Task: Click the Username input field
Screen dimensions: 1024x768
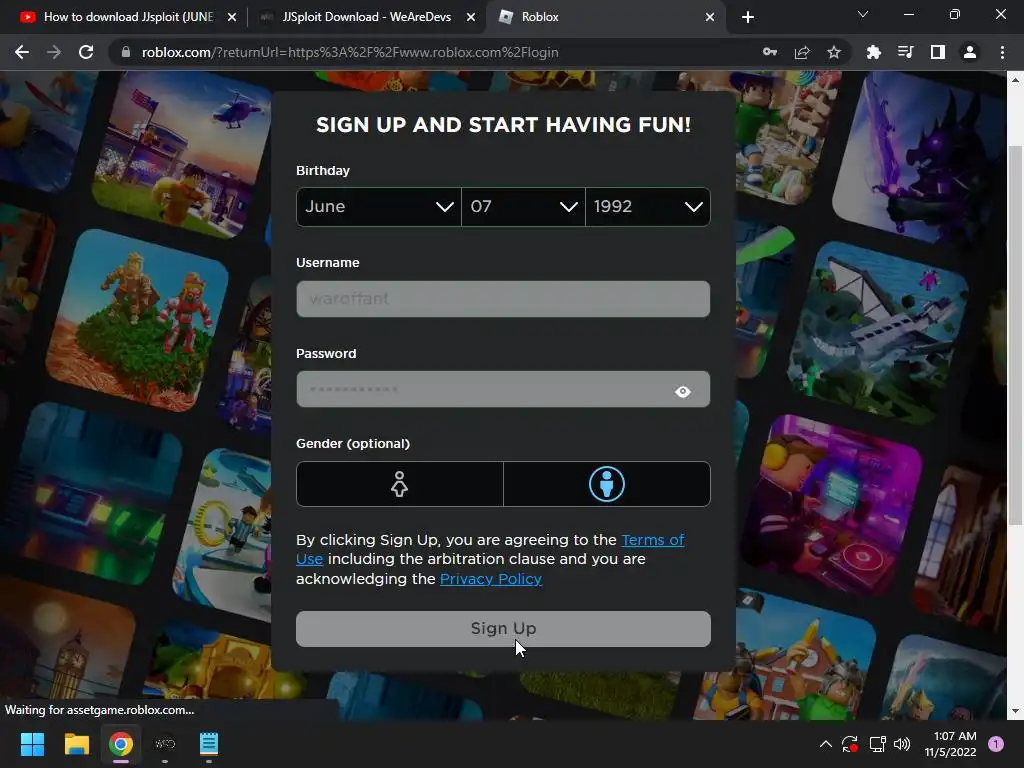Action: coord(503,299)
